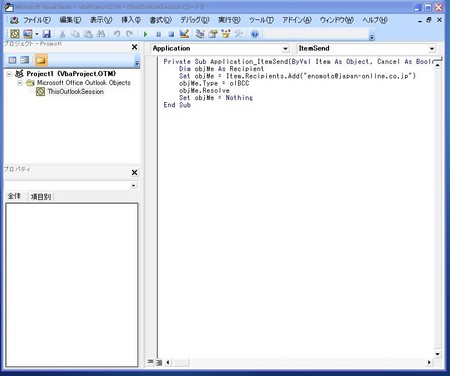The image size is (450, 376).
Task: Switch to the 全体 properties tab
Action: coord(14,196)
